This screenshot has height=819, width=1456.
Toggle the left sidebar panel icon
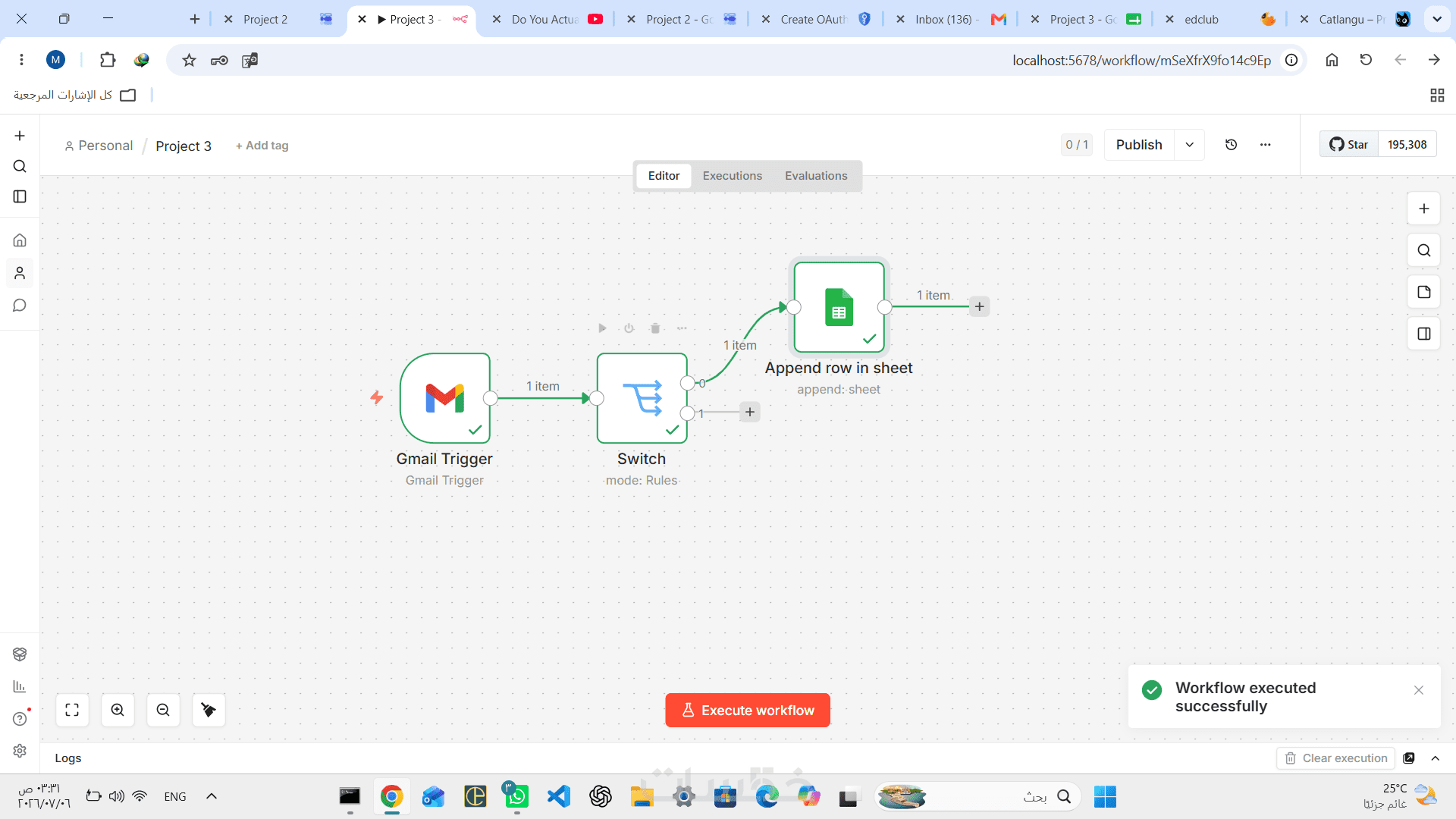20,196
